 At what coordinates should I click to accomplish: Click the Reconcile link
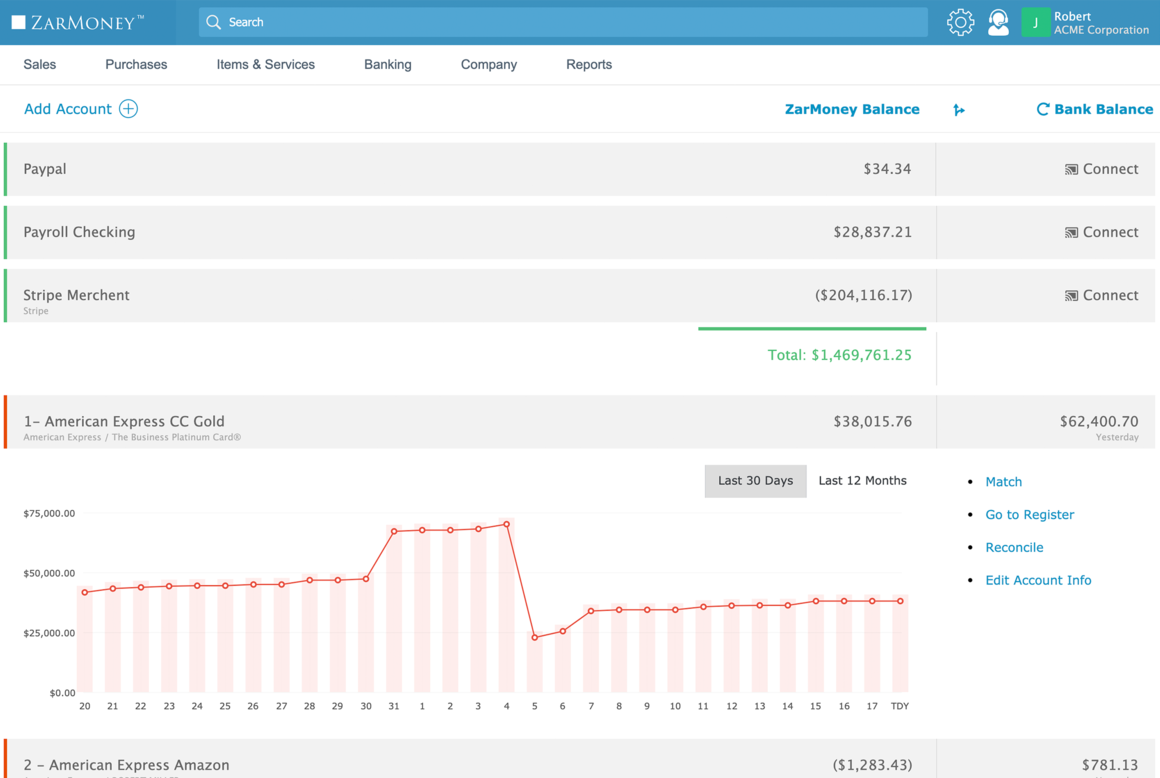click(1014, 547)
